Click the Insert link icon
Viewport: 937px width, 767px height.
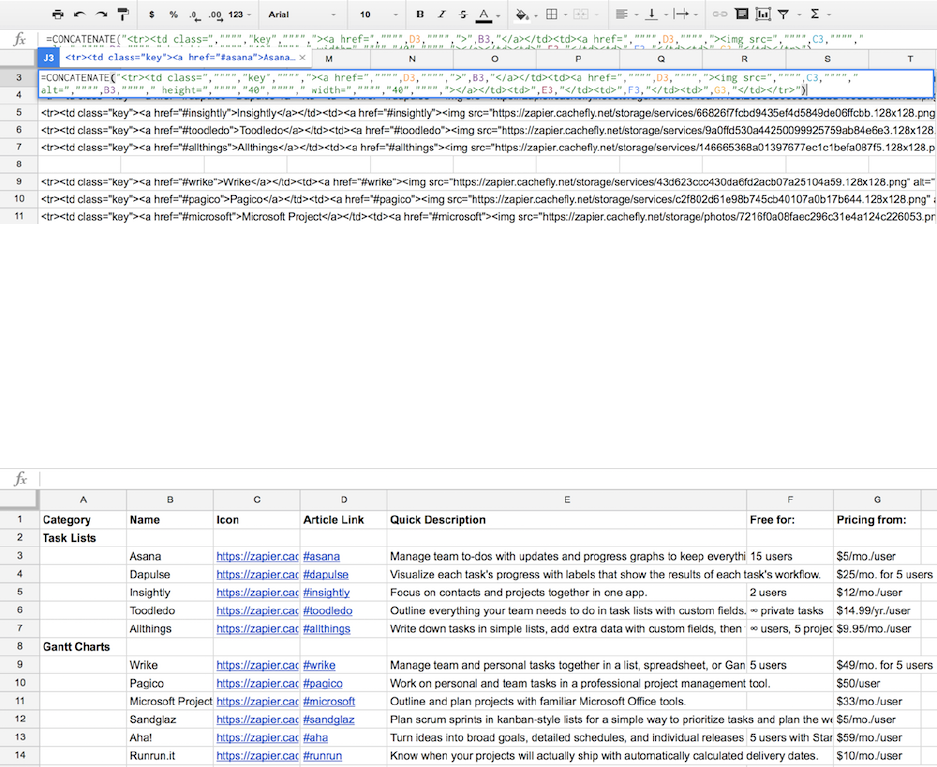click(x=720, y=14)
